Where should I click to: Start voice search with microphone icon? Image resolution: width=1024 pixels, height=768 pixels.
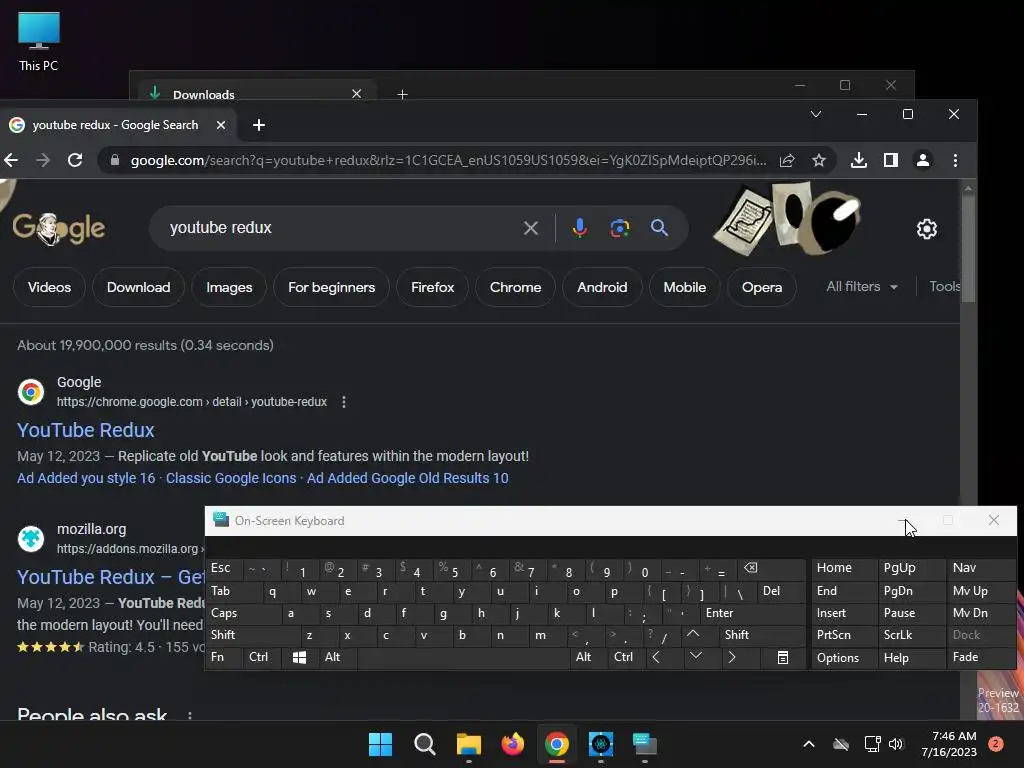[579, 228]
